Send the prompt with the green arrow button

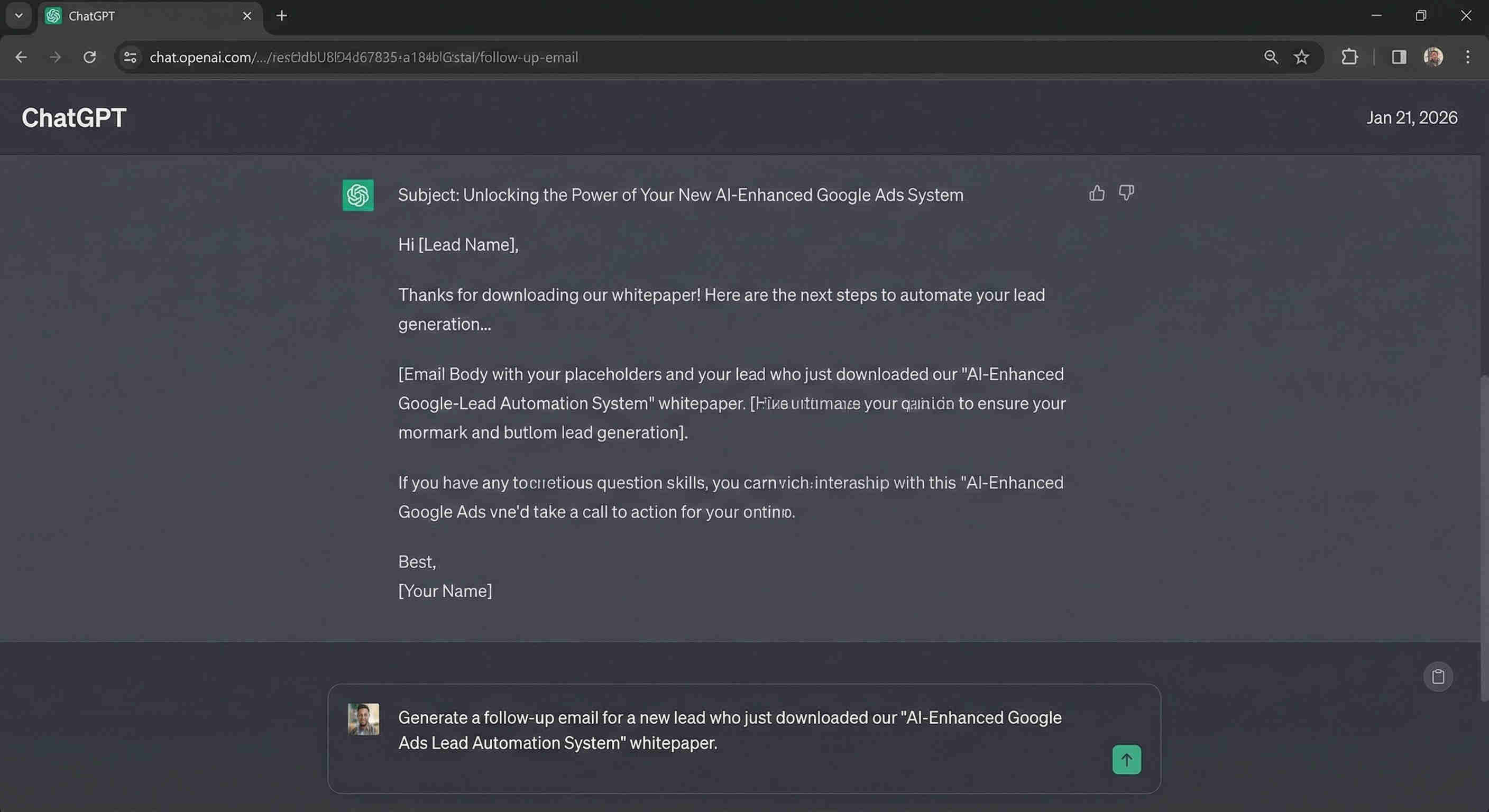coord(1127,760)
